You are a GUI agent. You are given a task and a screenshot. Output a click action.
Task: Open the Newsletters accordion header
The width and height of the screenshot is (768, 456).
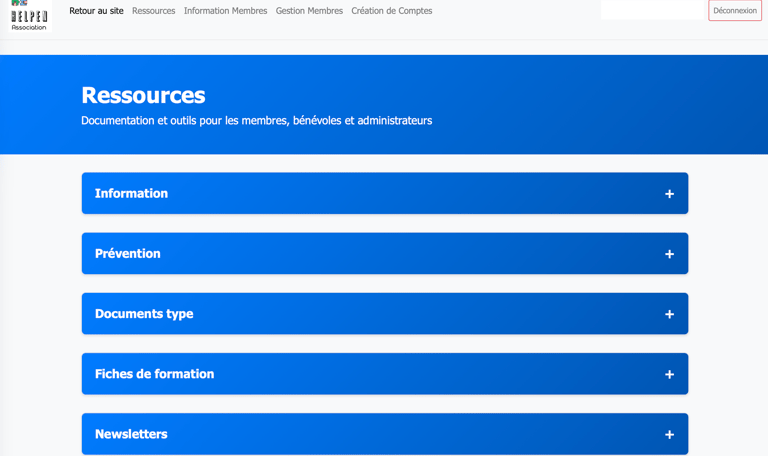tap(385, 434)
